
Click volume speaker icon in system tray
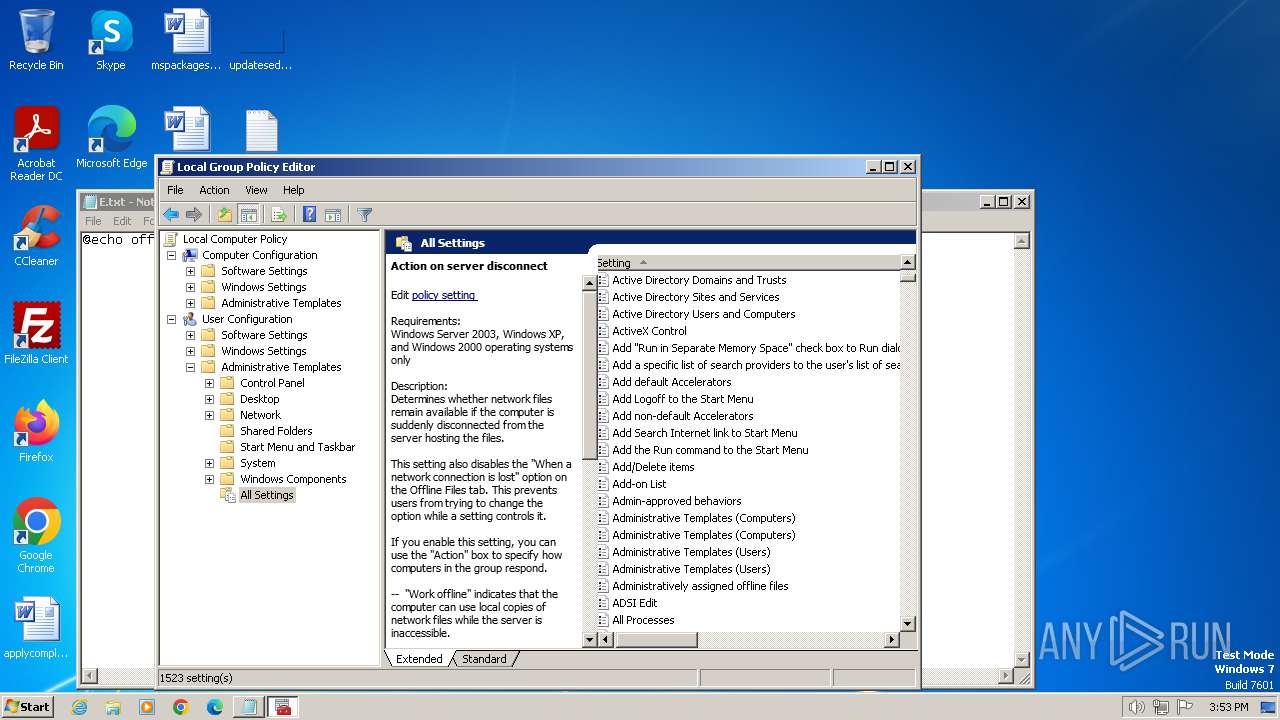[x=1136, y=707]
